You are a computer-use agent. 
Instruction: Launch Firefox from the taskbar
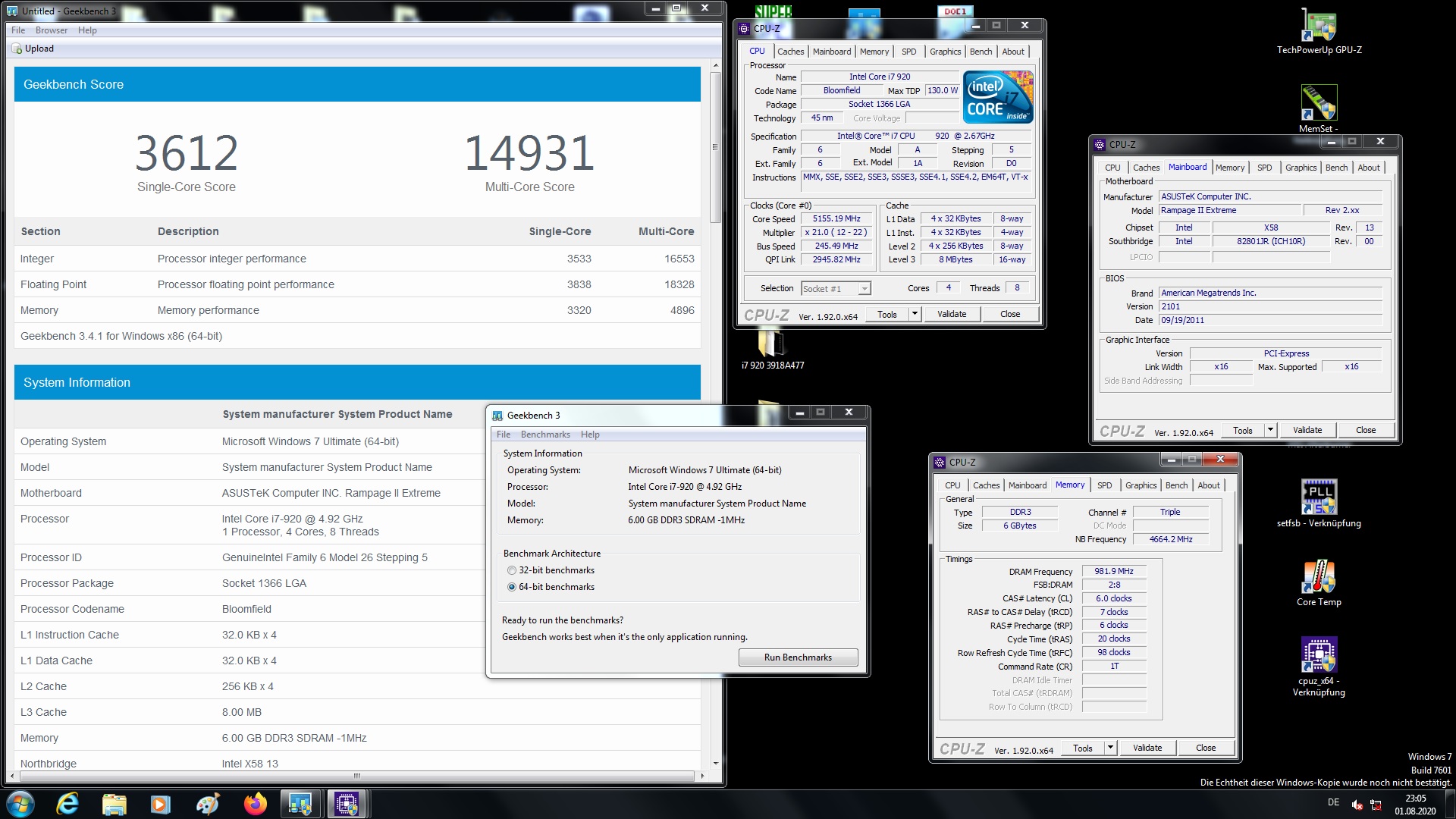coord(255,804)
